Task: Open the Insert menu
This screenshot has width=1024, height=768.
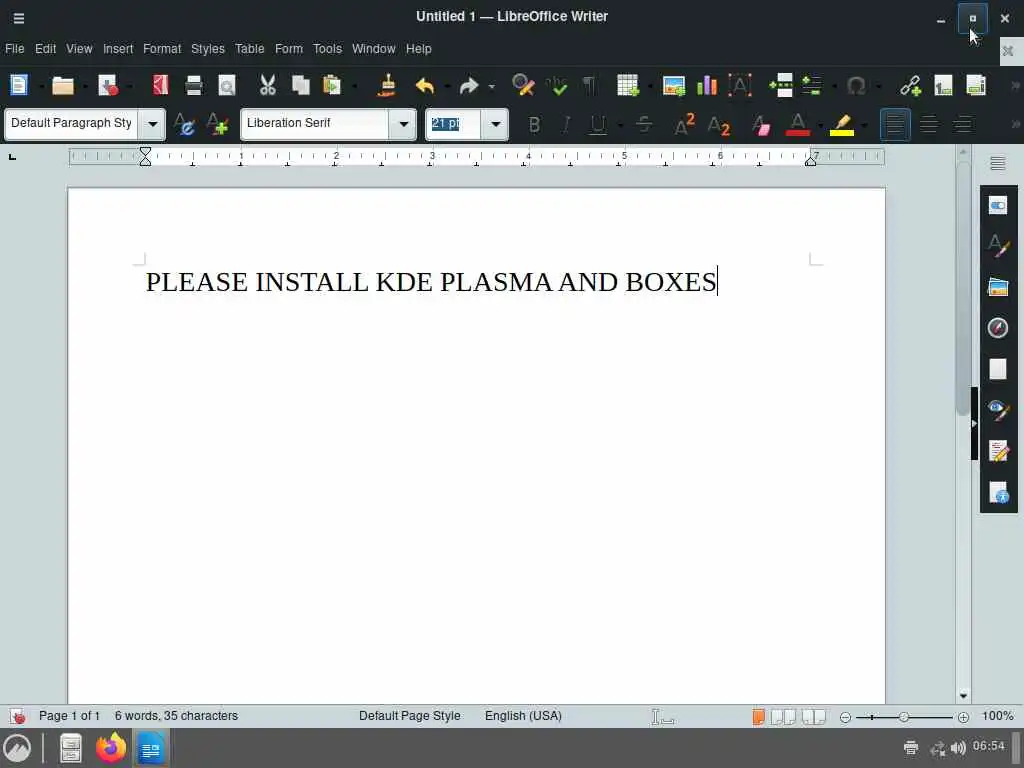Action: click(118, 49)
